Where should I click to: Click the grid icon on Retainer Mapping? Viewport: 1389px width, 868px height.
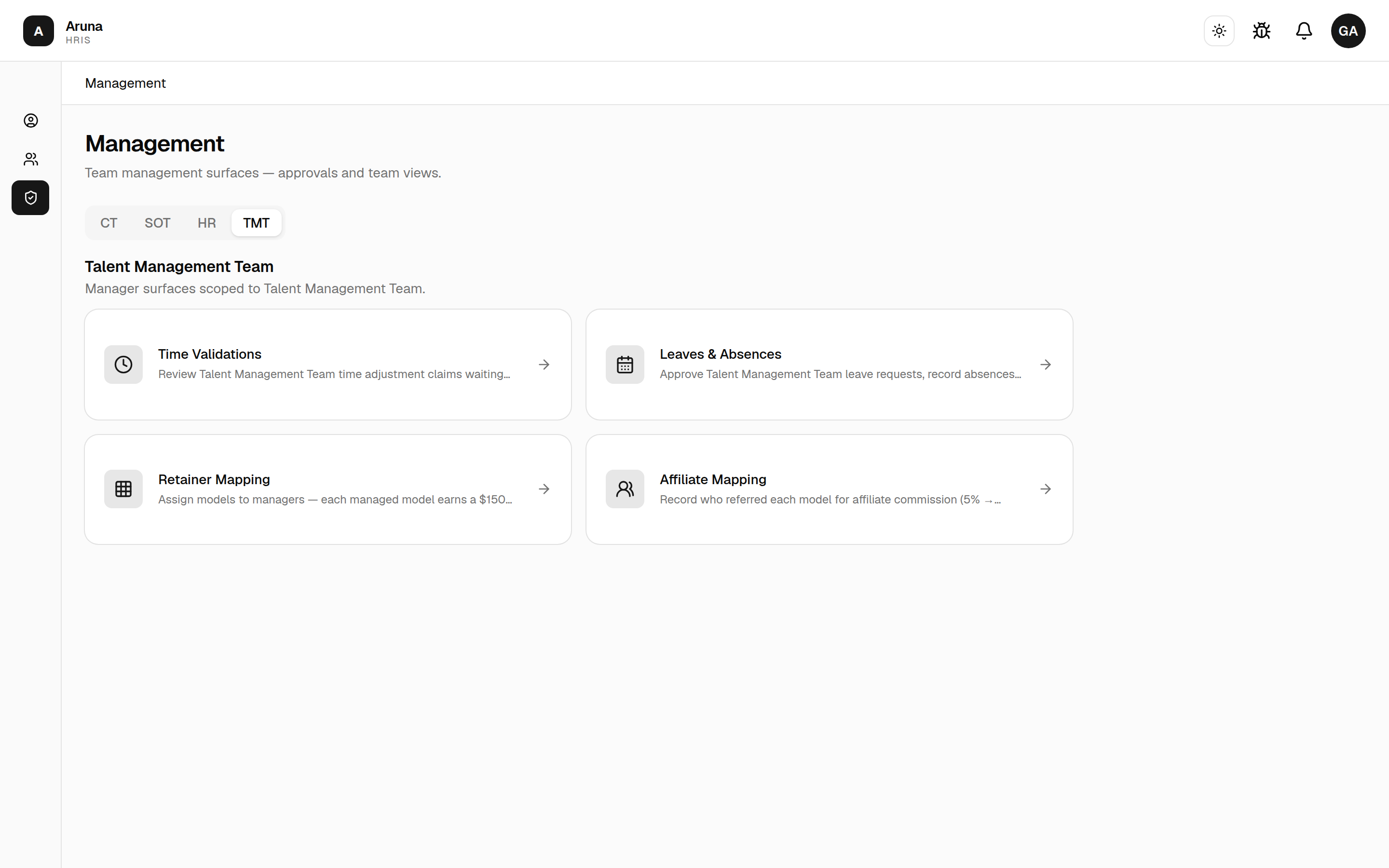pyautogui.click(x=123, y=489)
